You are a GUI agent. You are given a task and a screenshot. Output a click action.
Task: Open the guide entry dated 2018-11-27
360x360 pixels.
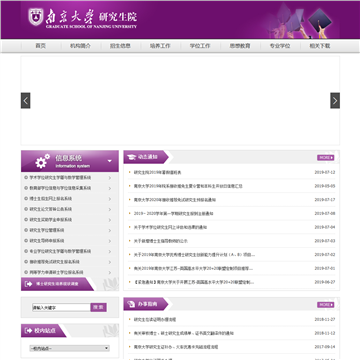[x=155, y=319]
